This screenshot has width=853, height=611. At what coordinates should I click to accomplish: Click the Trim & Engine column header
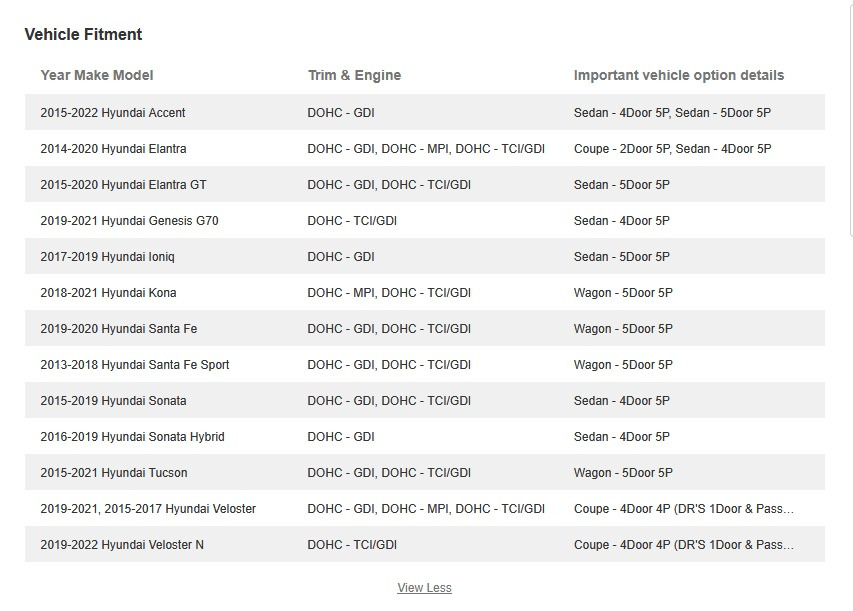[354, 75]
